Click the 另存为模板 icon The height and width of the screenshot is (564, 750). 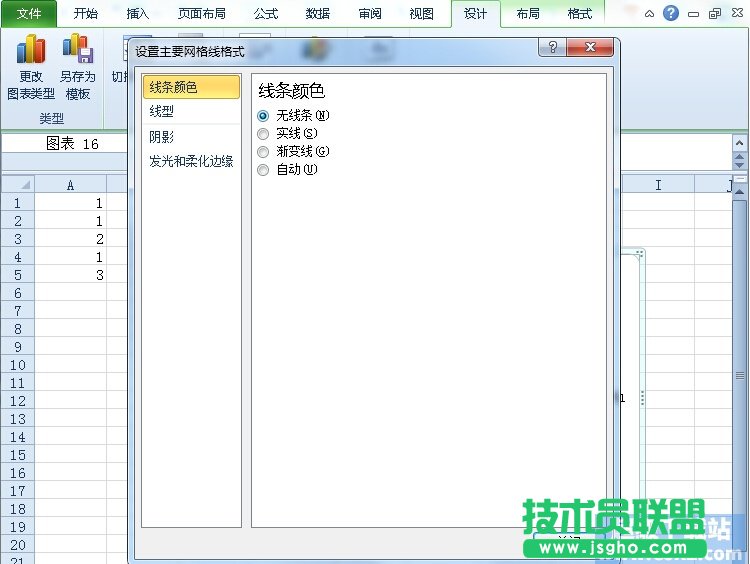coord(77,50)
